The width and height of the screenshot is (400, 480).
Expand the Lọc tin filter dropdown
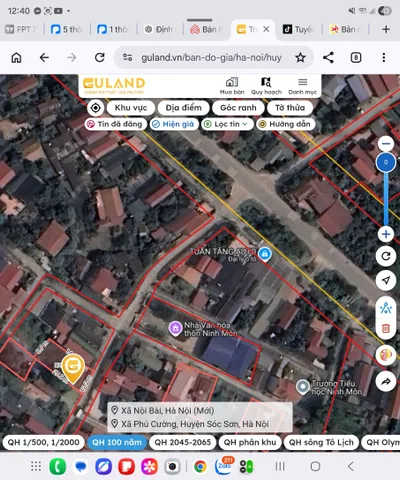(x=227, y=124)
